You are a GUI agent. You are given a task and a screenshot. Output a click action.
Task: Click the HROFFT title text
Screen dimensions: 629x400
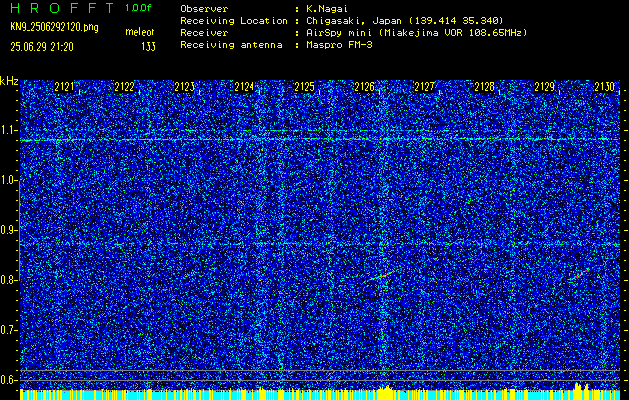pos(62,8)
